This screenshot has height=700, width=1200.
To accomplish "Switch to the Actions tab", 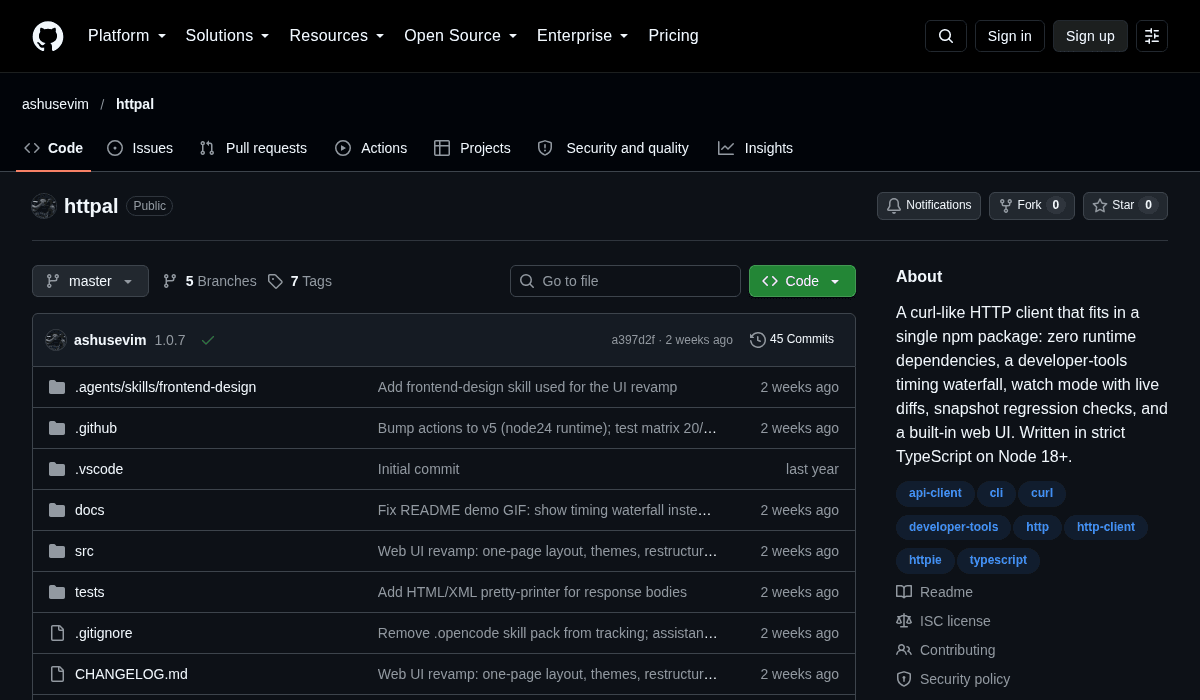I will click(x=371, y=148).
